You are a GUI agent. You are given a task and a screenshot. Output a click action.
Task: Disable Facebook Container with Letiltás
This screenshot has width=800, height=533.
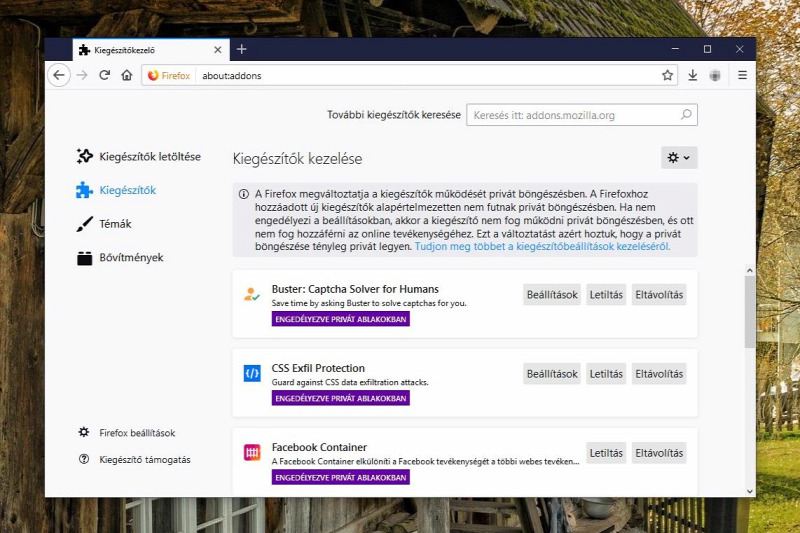606,453
